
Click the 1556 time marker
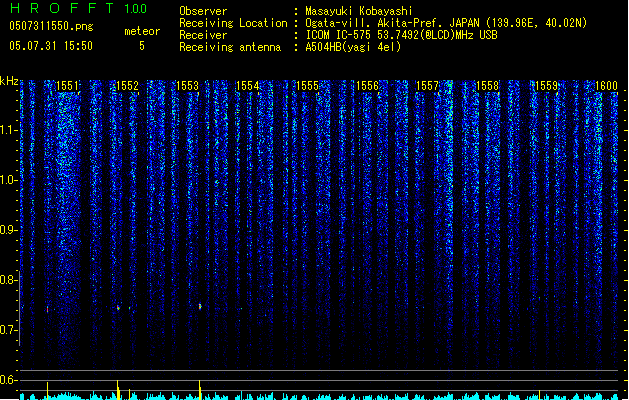(x=367, y=86)
